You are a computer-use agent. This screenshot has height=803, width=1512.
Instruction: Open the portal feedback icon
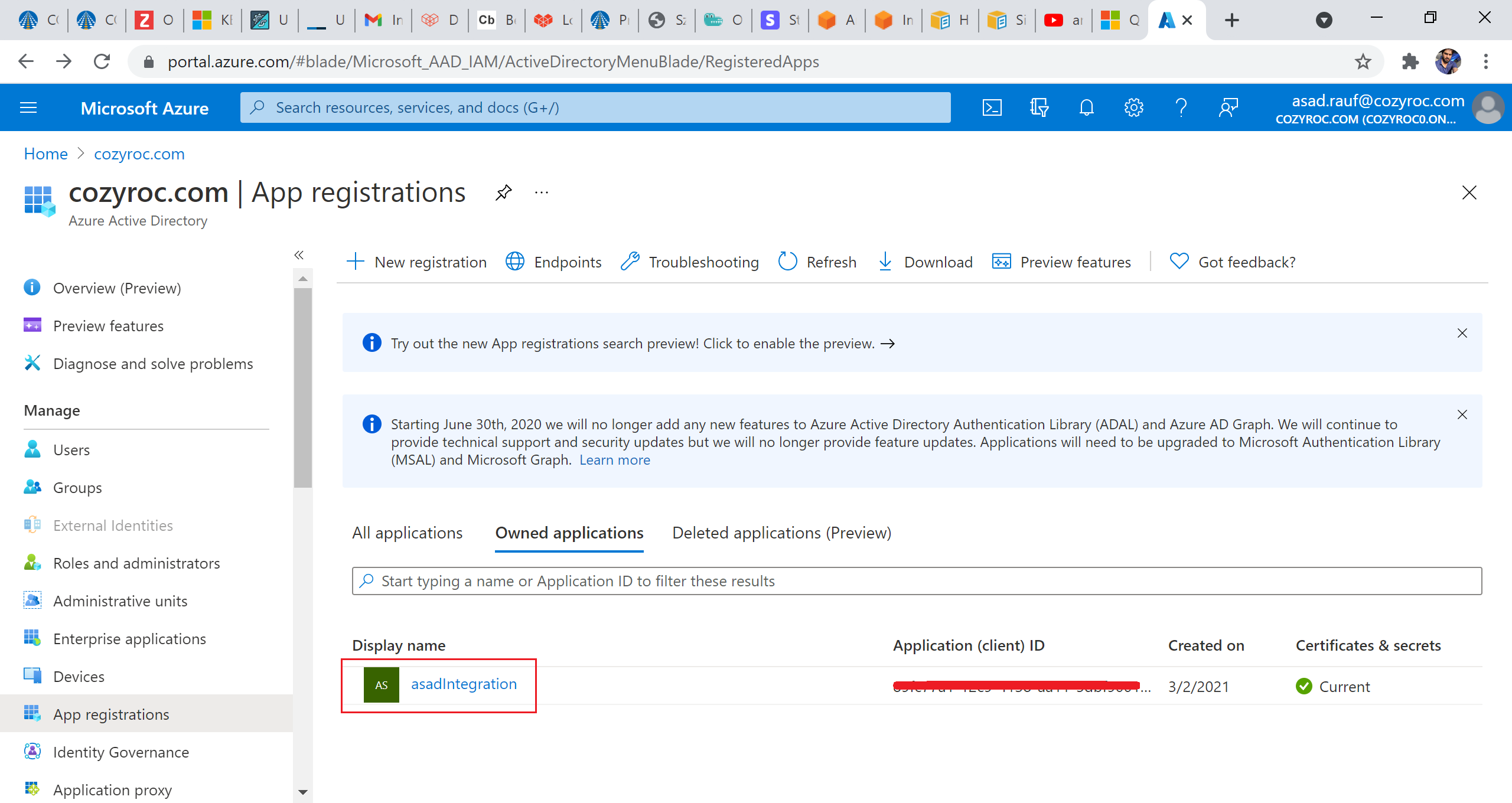point(1228,107)
